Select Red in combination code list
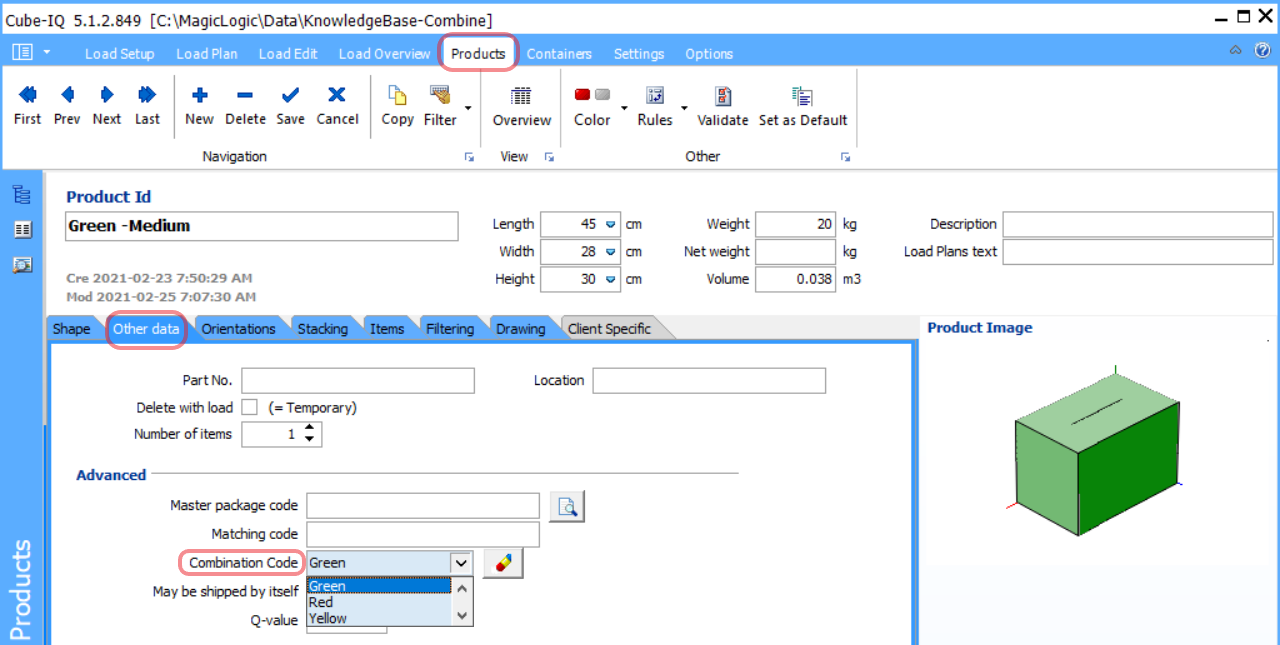This screenshot has width=1280, height=645. [x=380, y=602]
